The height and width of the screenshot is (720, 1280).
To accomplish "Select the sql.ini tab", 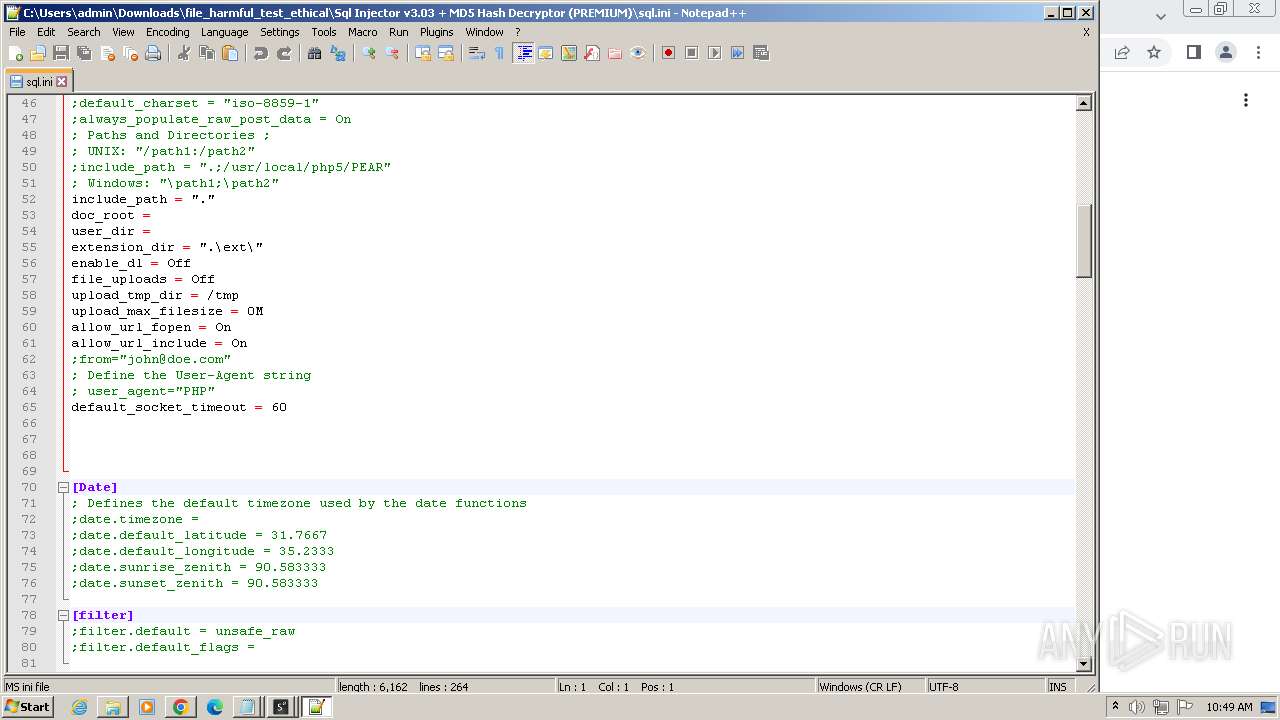I will tap(38, 82).
